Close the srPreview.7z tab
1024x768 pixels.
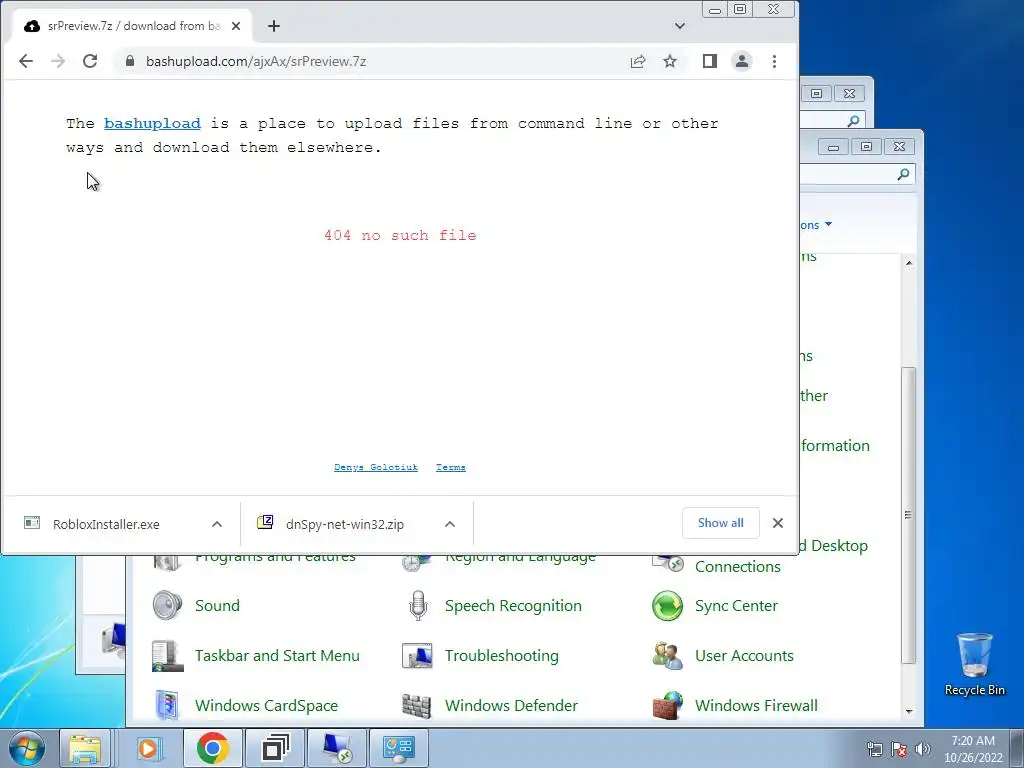click(236, 26)
